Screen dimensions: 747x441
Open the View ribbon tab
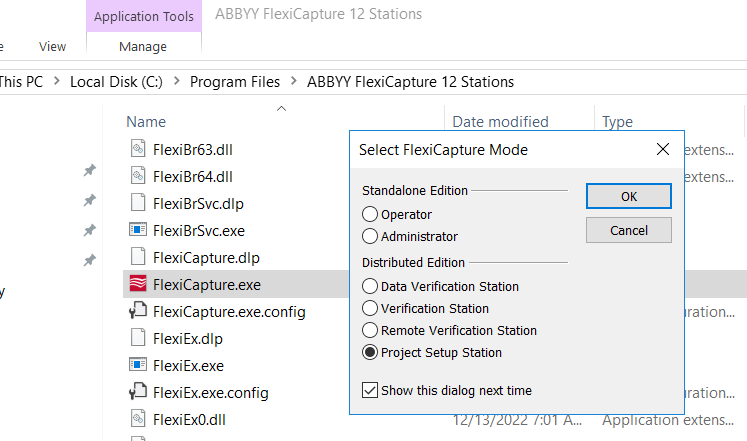(x=52, y=47)
